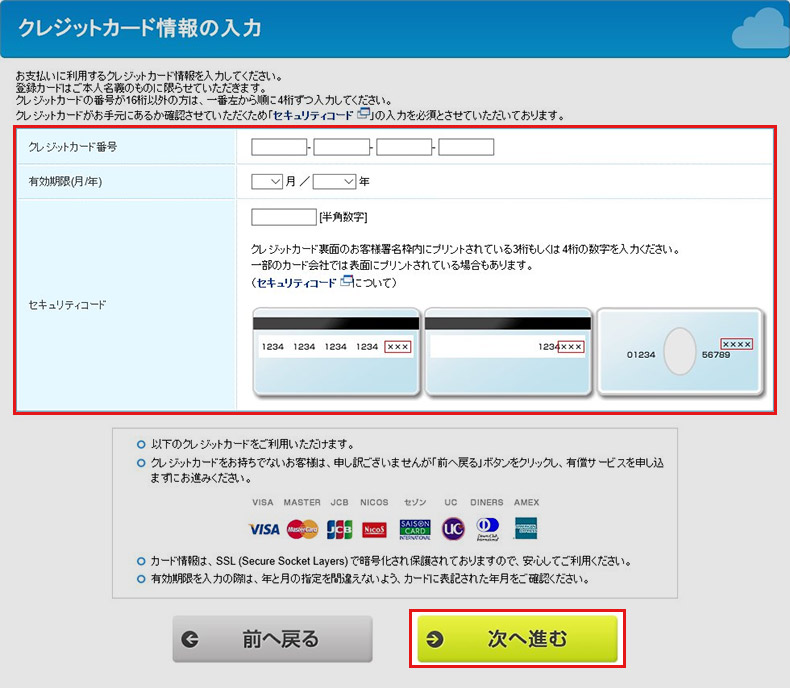This screenshot has width=790, height=688.
Task: Click the JCB card logo
Action: (339, 529)
